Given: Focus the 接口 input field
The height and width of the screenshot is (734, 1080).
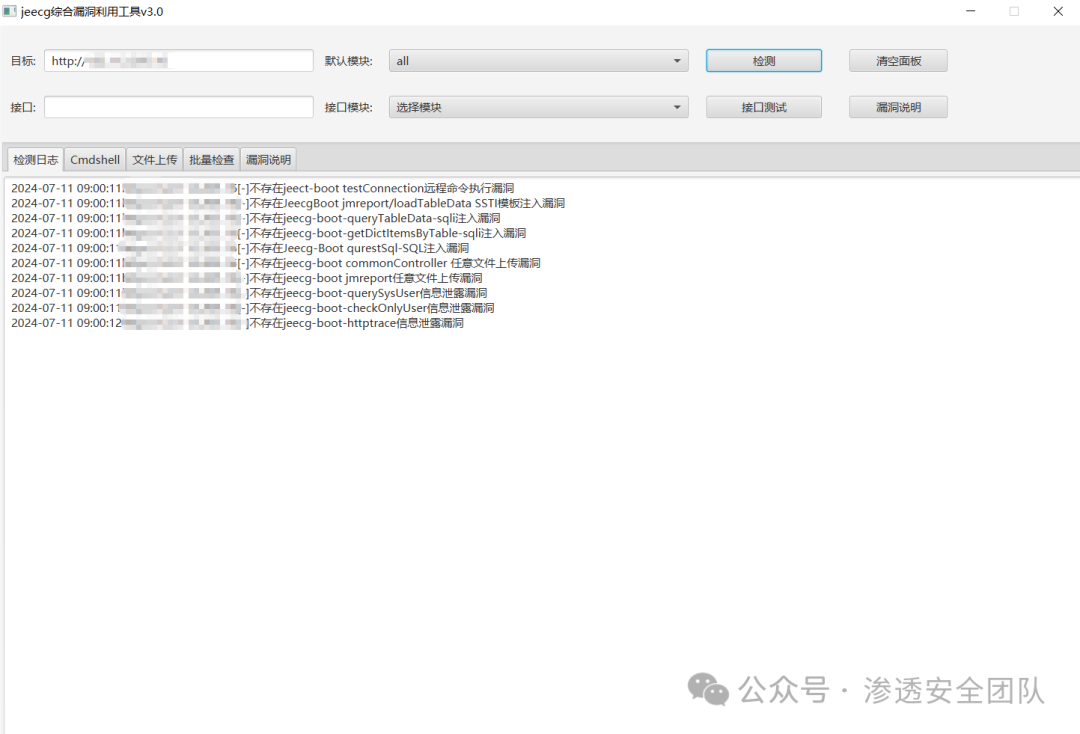Looking at the screenshot, I should [179, 107].
